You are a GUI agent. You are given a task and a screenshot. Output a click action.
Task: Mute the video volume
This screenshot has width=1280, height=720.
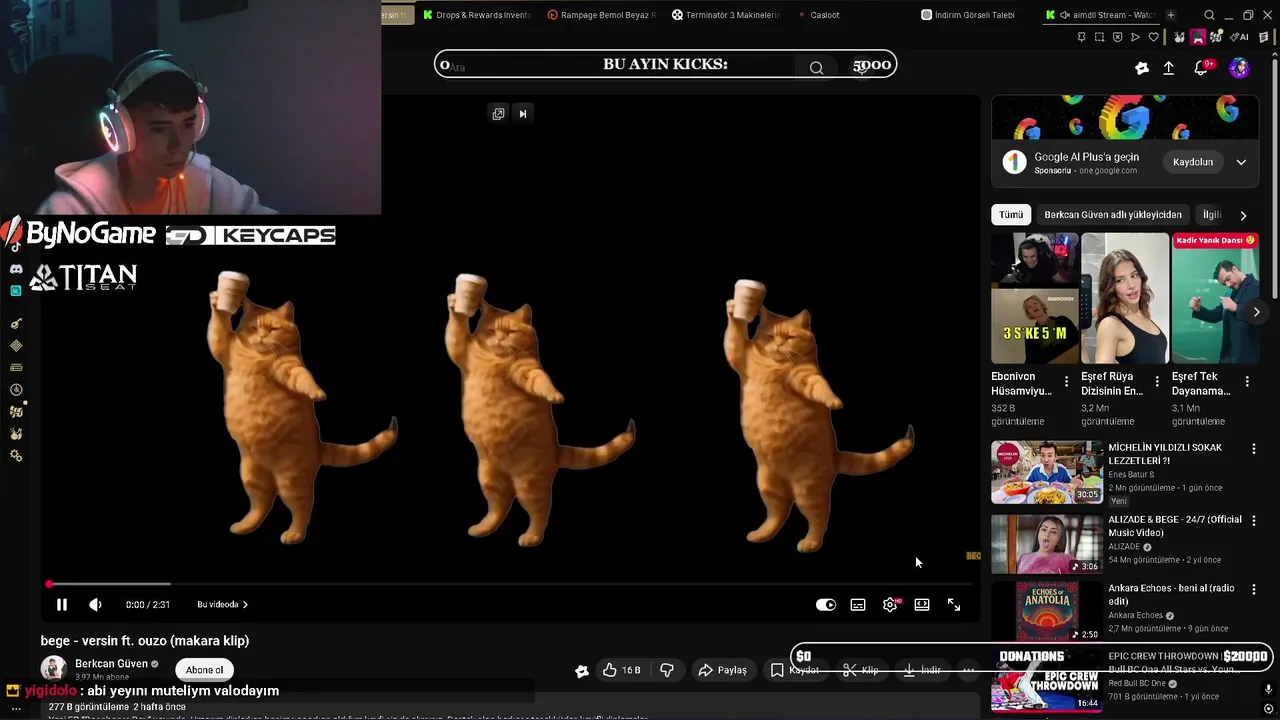[x=95, y=604]
